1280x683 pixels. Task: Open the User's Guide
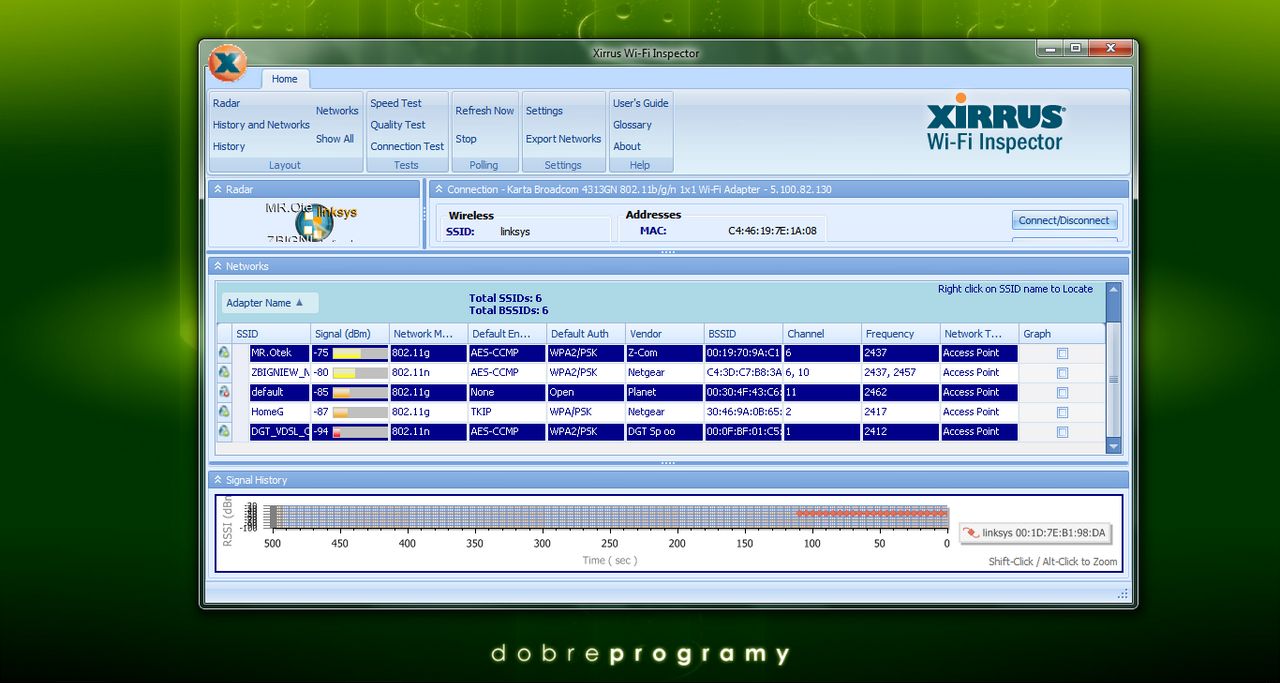[x=641, y=103]
